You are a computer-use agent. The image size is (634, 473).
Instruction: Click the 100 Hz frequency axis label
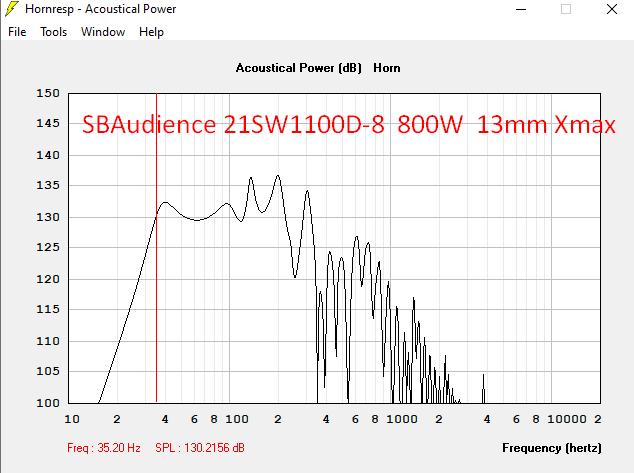click(237, 419)
